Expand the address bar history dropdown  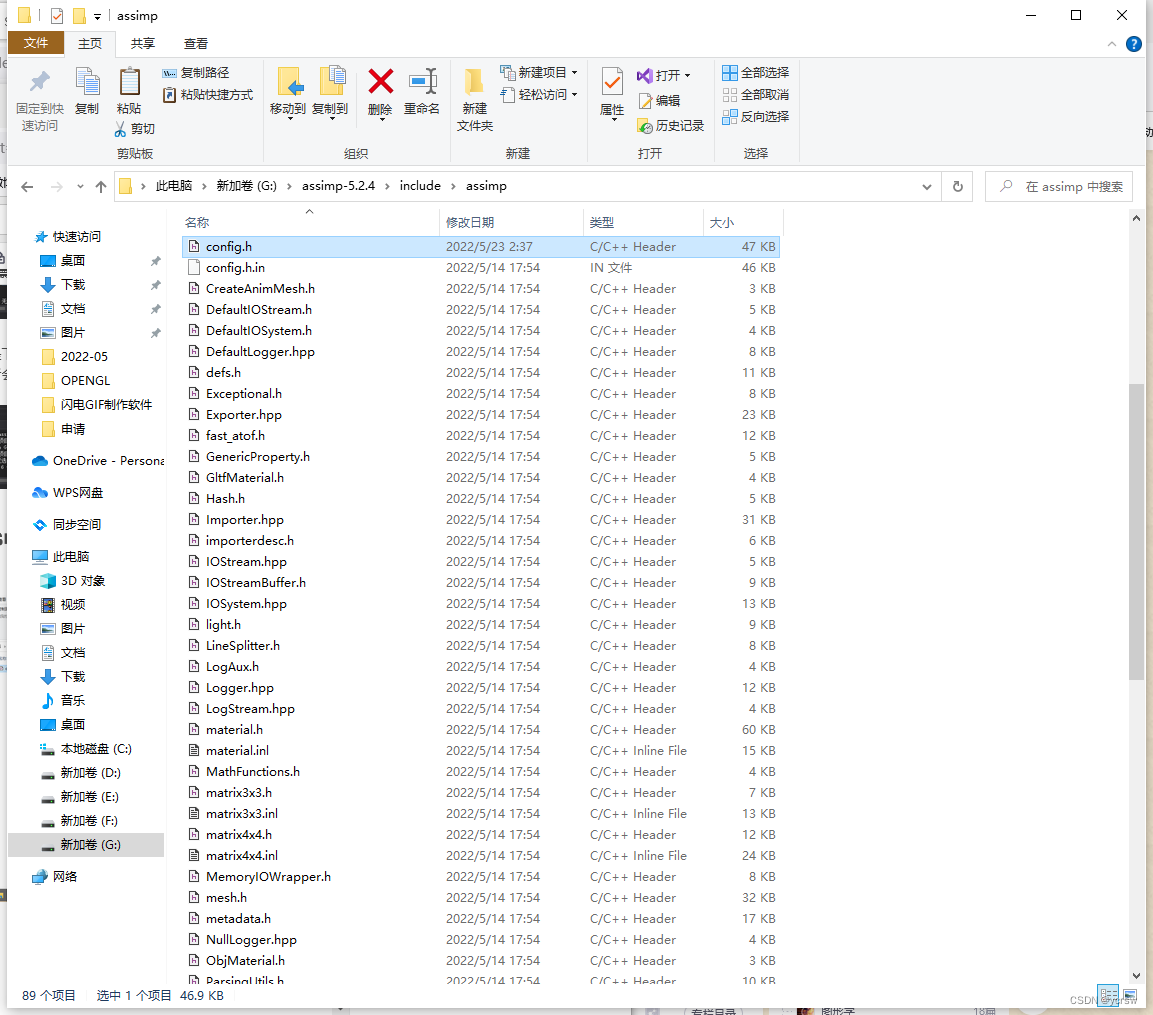pyautogui.click(x=927, y=187)
